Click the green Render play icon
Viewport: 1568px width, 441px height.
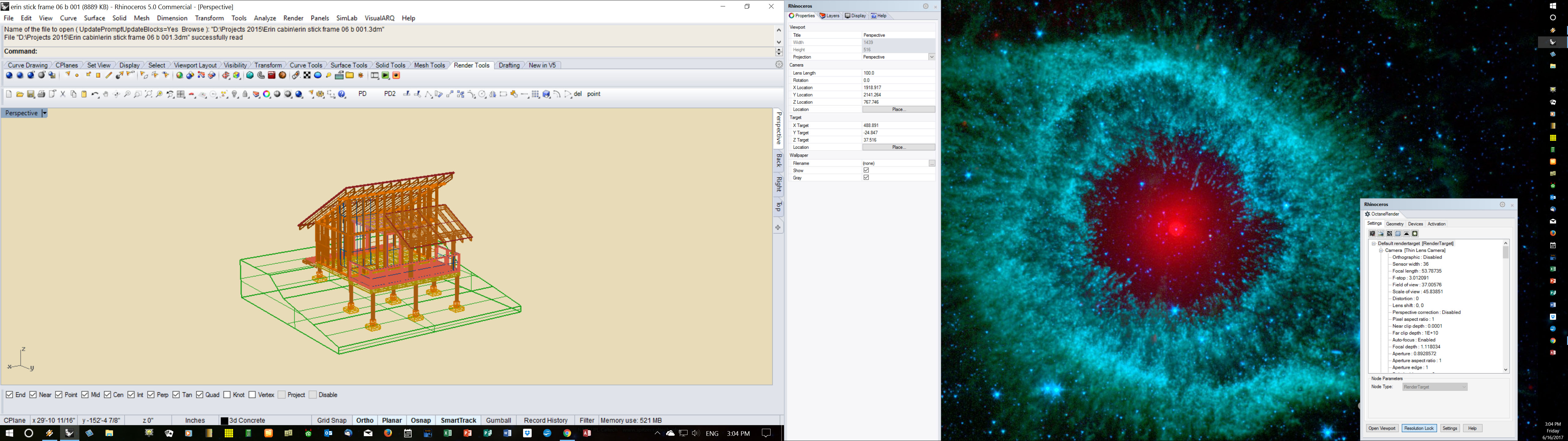[x=385, y=75]
